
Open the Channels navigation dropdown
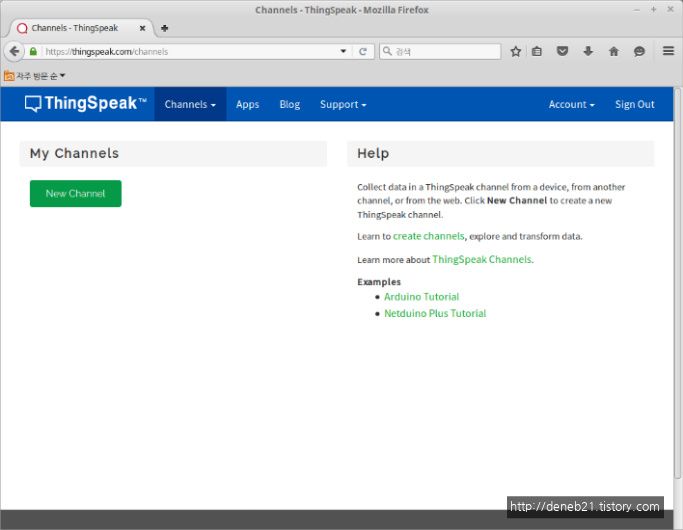(190, 104)
